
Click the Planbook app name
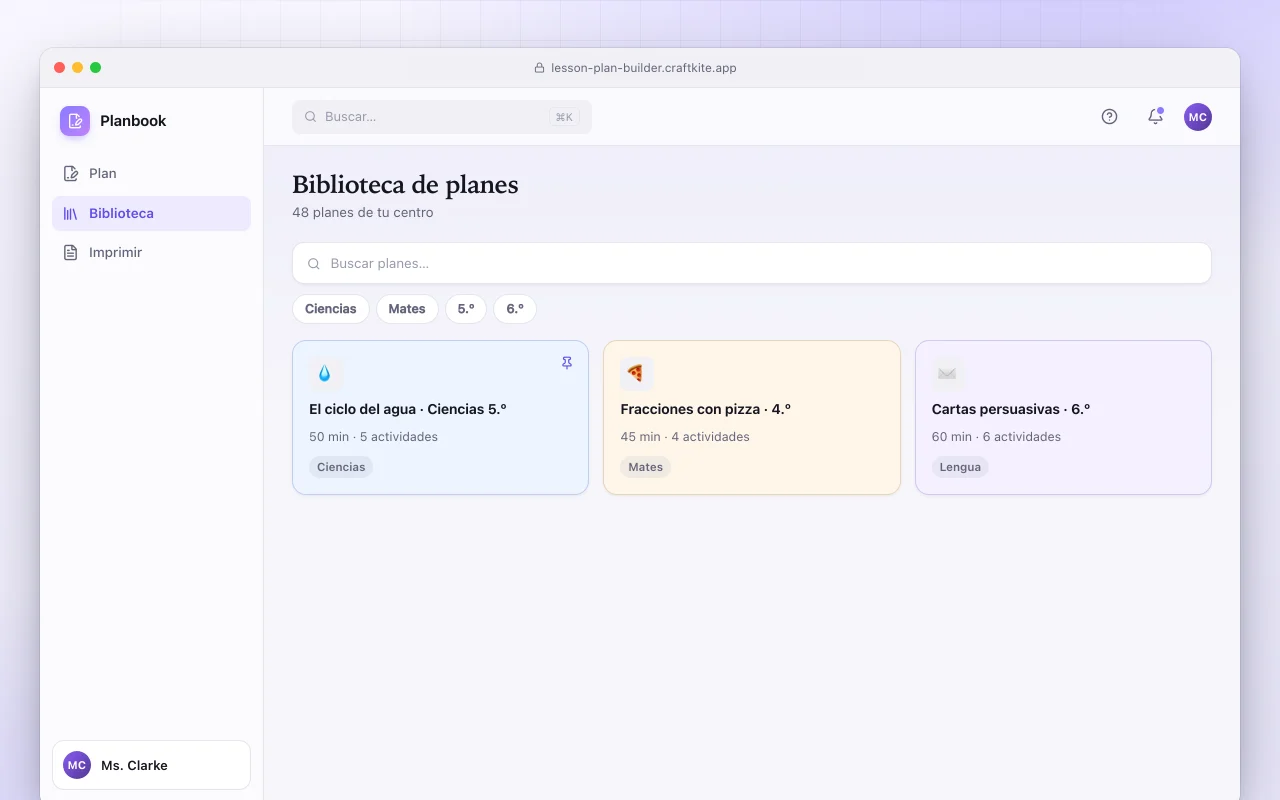coord(133,121)
